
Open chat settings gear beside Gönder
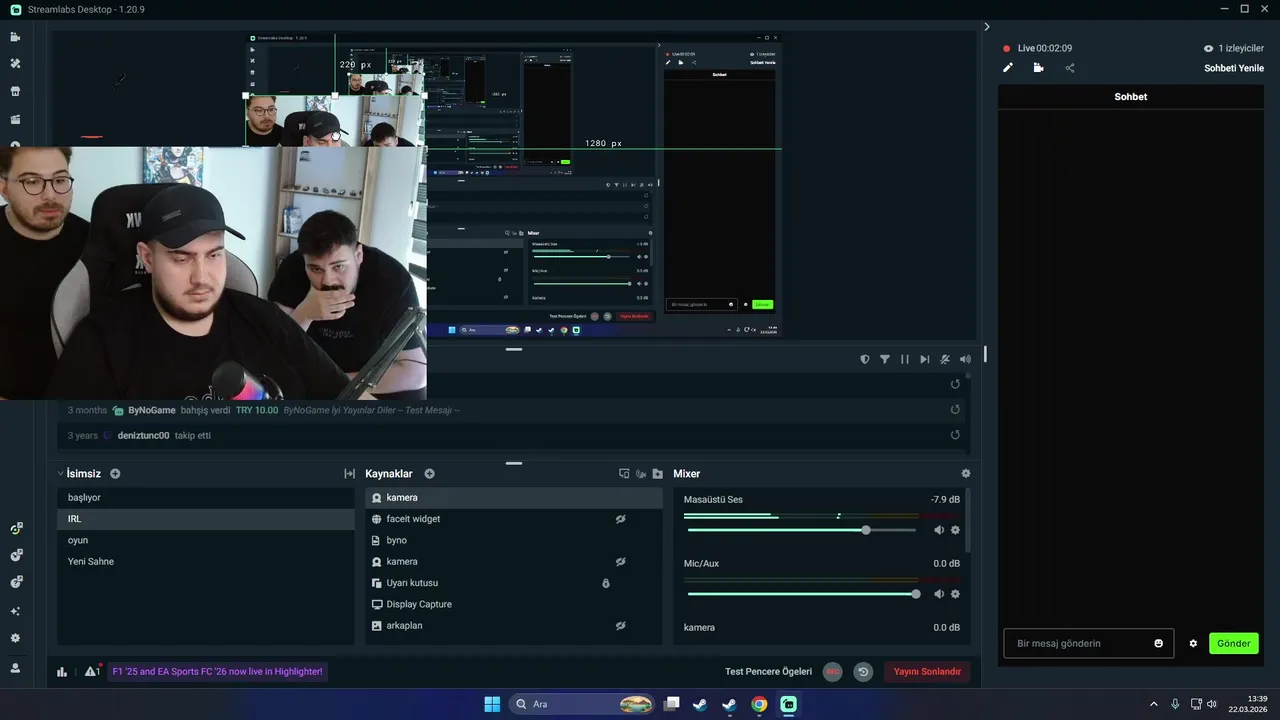point(1193,643)
